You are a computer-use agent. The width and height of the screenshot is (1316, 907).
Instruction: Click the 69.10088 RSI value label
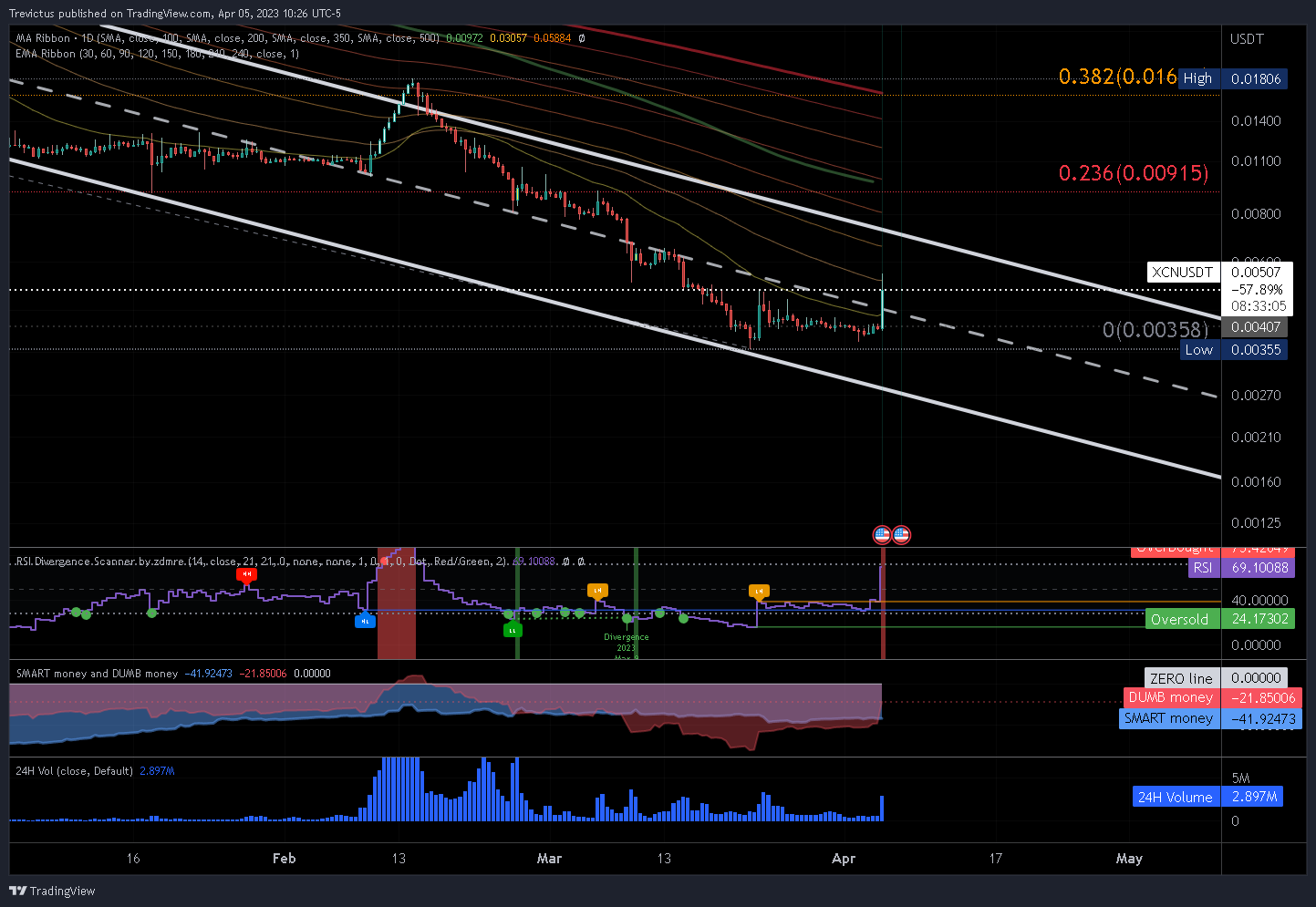1259,567
